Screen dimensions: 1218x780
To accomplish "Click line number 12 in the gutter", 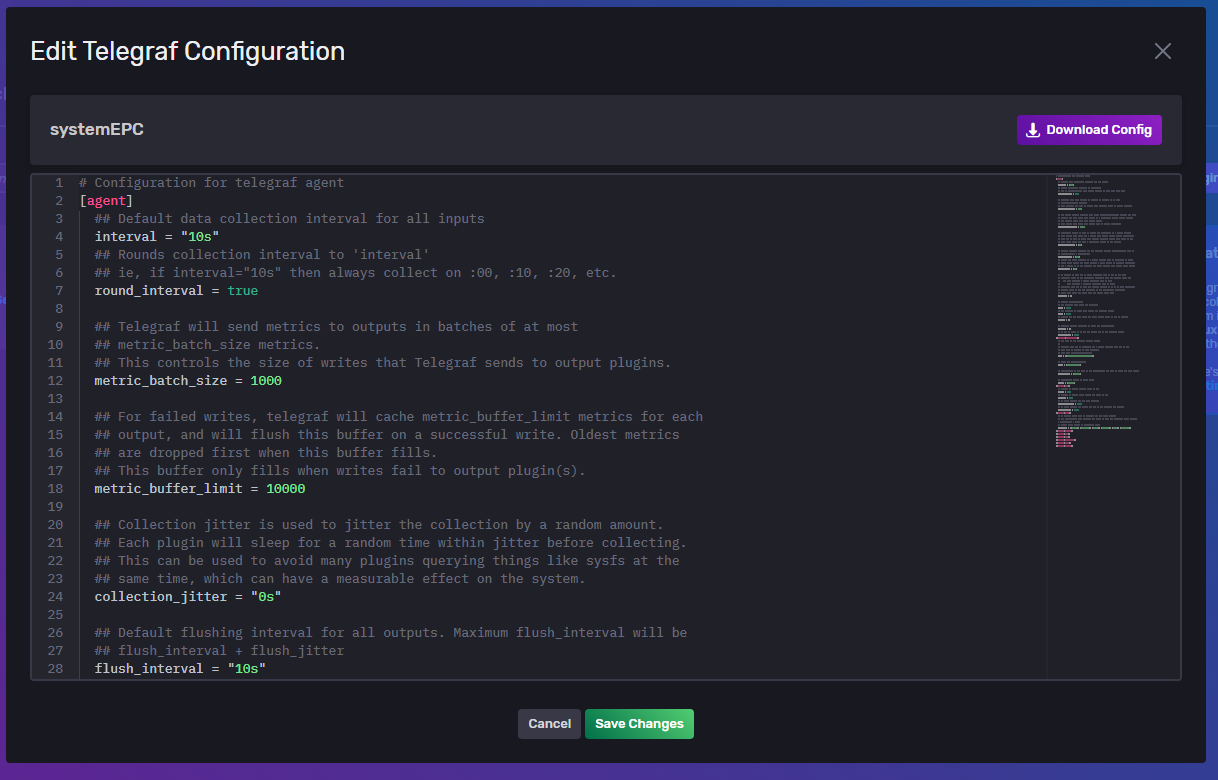I will (x=55, y=381).
